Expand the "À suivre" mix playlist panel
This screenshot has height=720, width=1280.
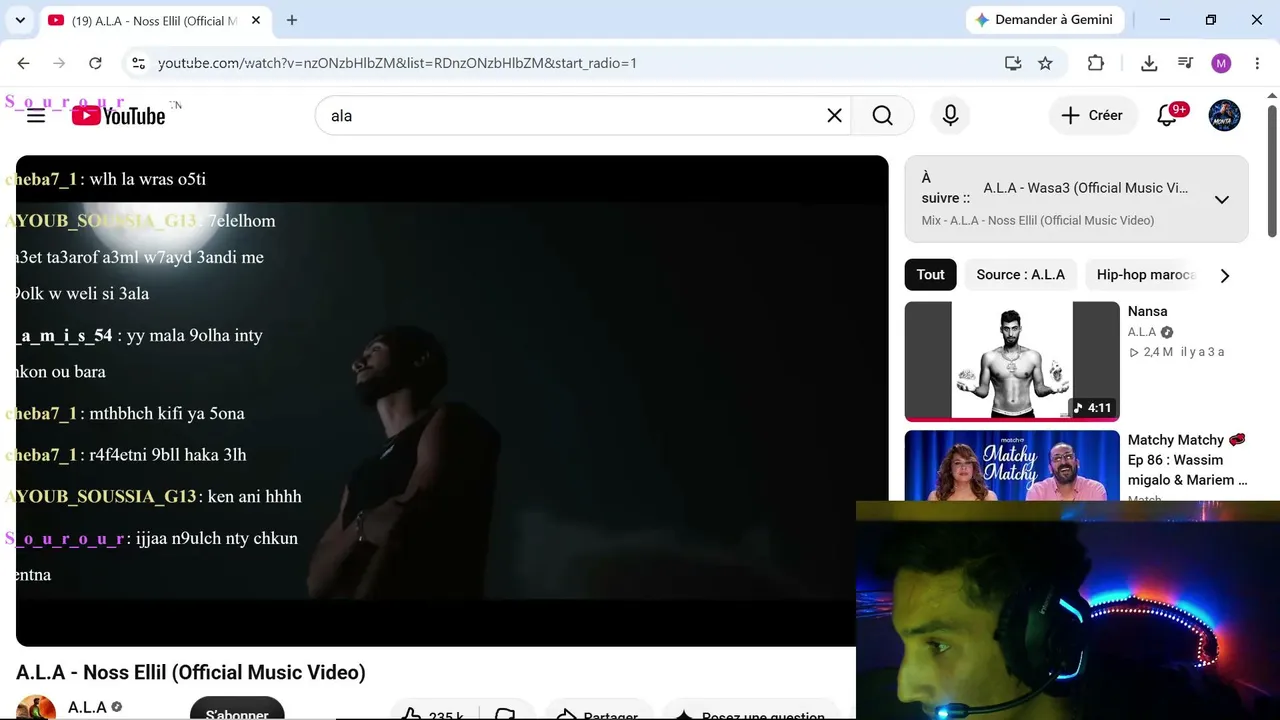click(1221, 199)
